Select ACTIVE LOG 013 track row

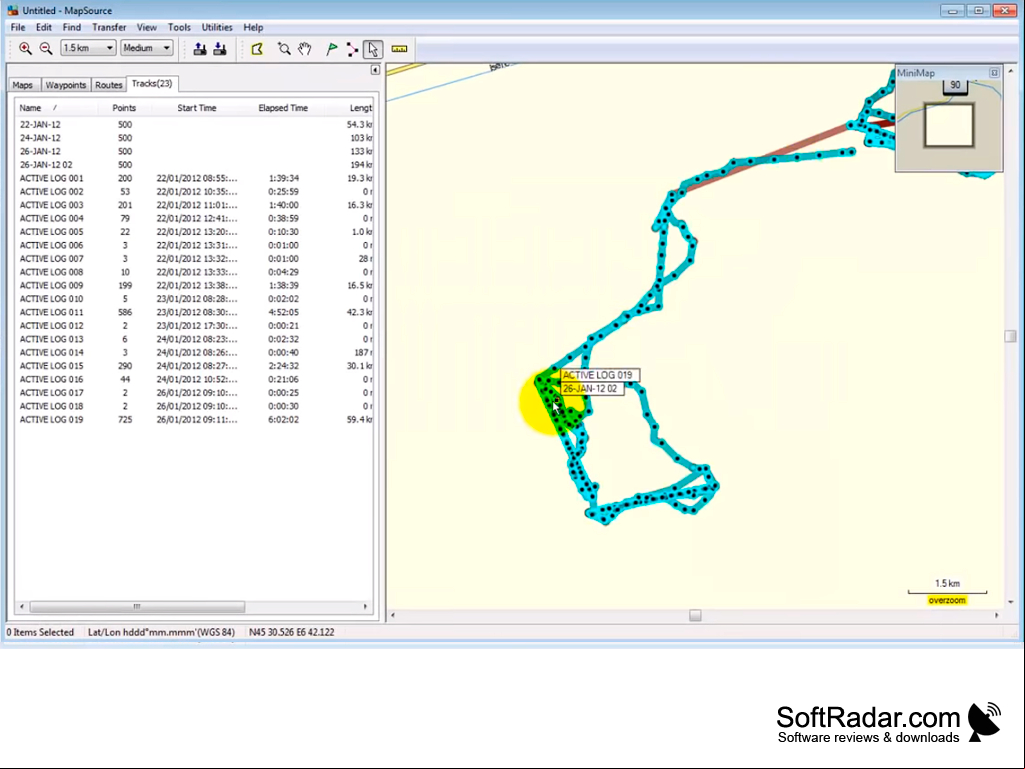pyautogui.click(x=194, y=339)
